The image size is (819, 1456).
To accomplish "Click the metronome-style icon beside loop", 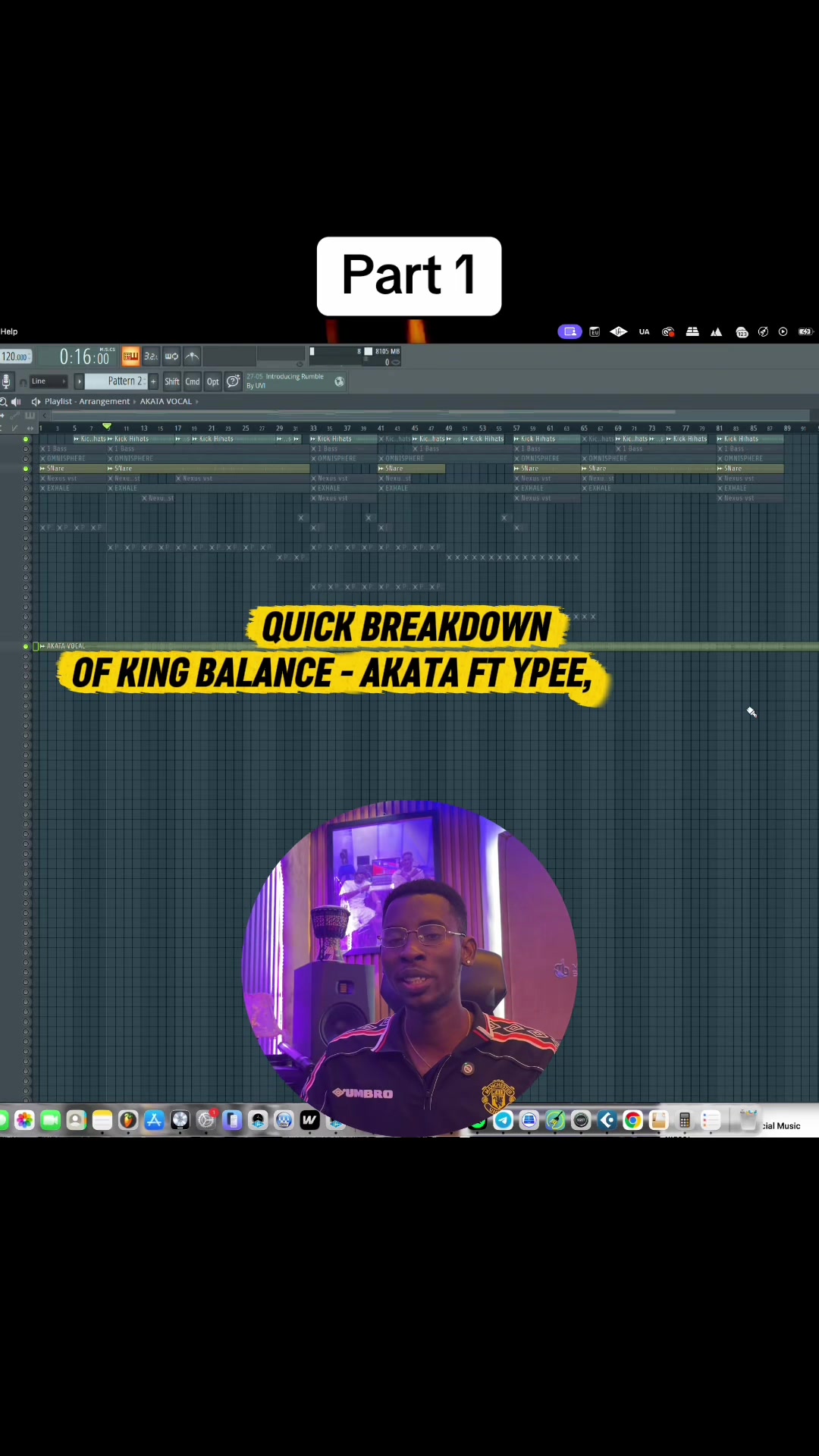I will click(192, 356).
